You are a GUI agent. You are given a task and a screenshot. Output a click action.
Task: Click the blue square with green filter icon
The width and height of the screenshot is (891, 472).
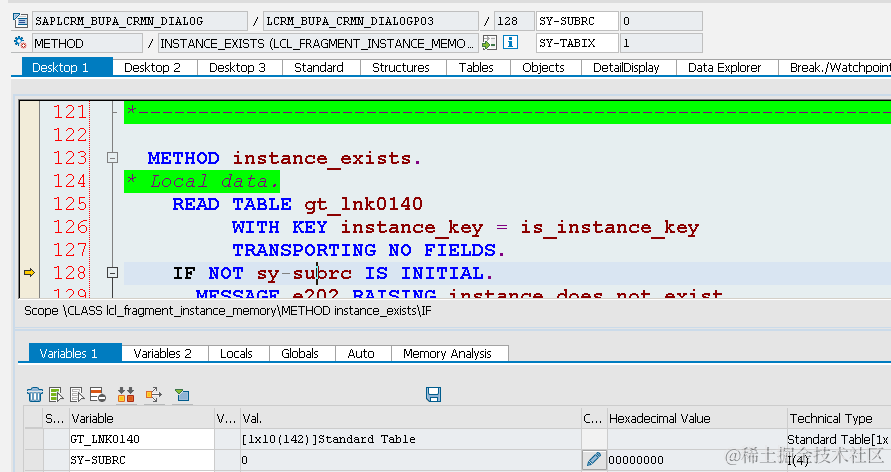182,394
